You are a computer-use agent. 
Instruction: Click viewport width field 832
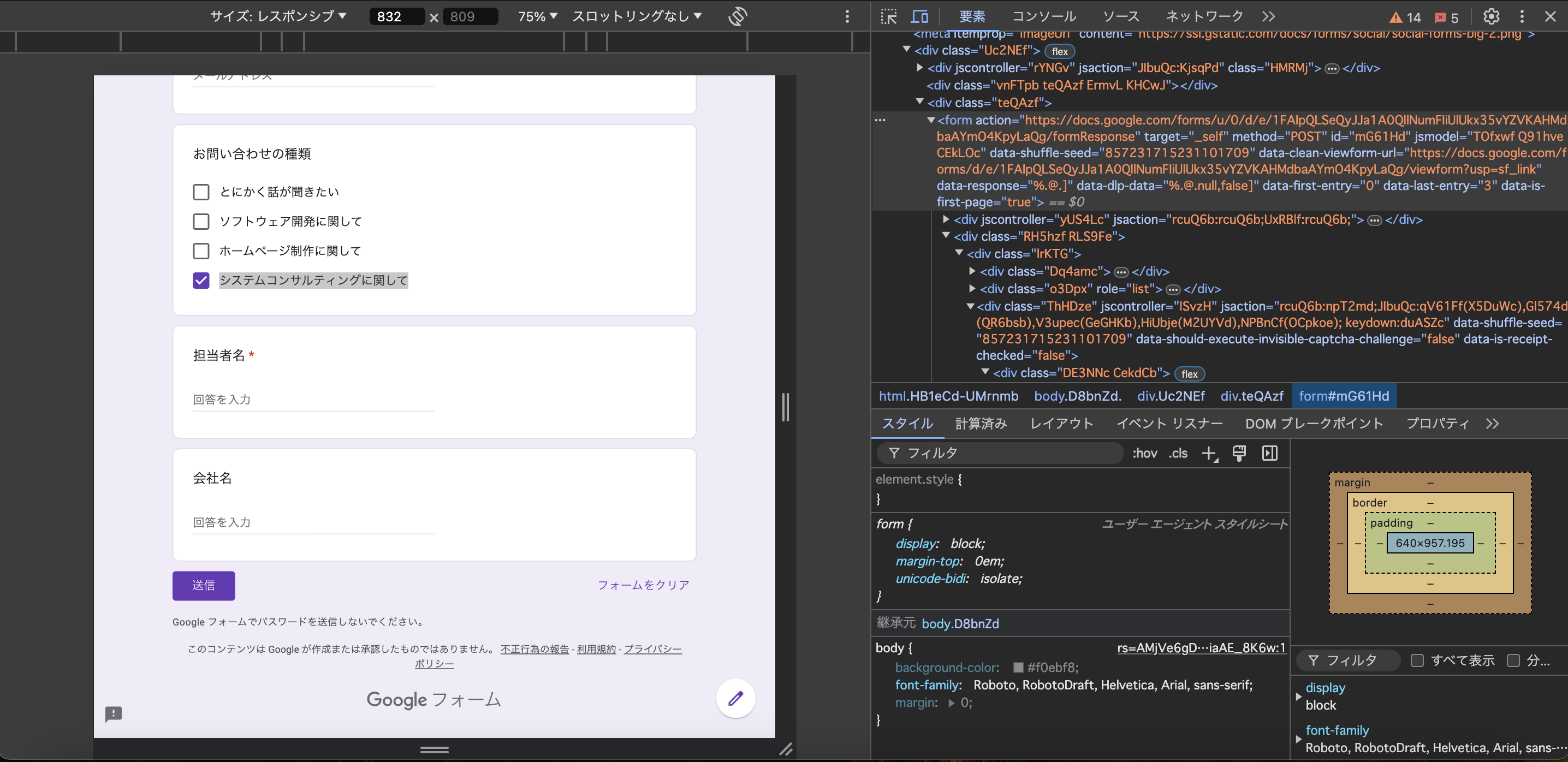396,16
